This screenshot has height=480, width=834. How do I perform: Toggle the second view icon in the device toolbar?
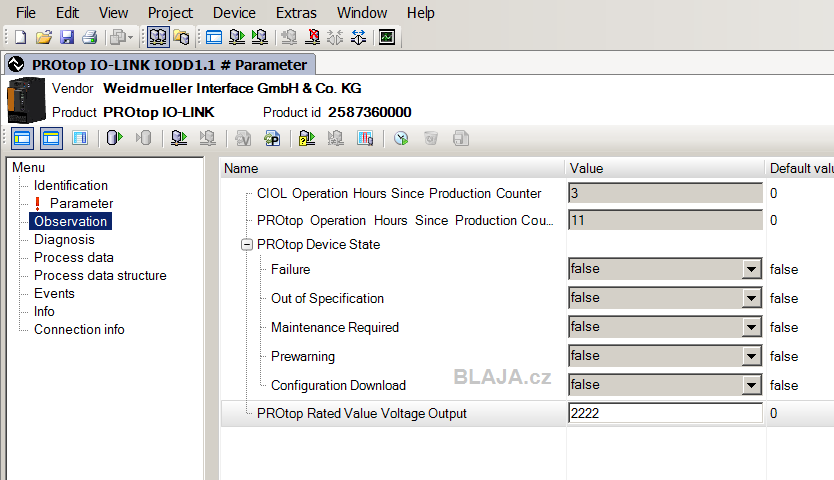pos(51,138)
